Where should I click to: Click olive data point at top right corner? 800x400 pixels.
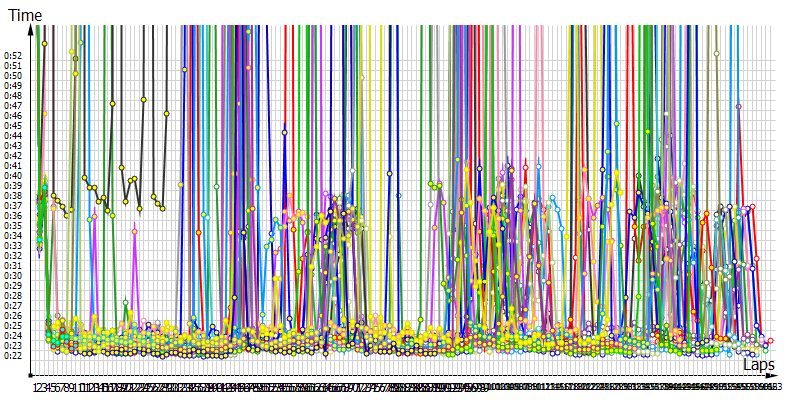716,54
